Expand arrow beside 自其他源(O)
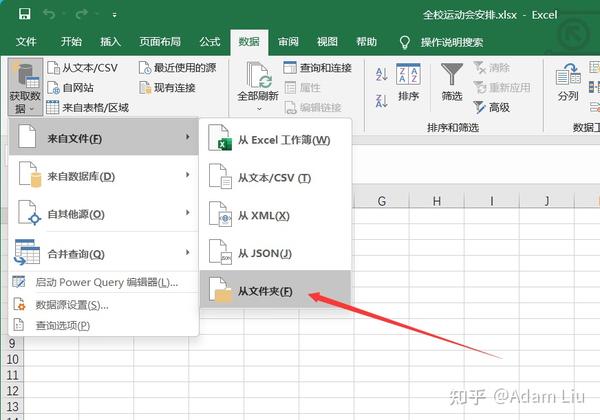 [x=188, y=212]
